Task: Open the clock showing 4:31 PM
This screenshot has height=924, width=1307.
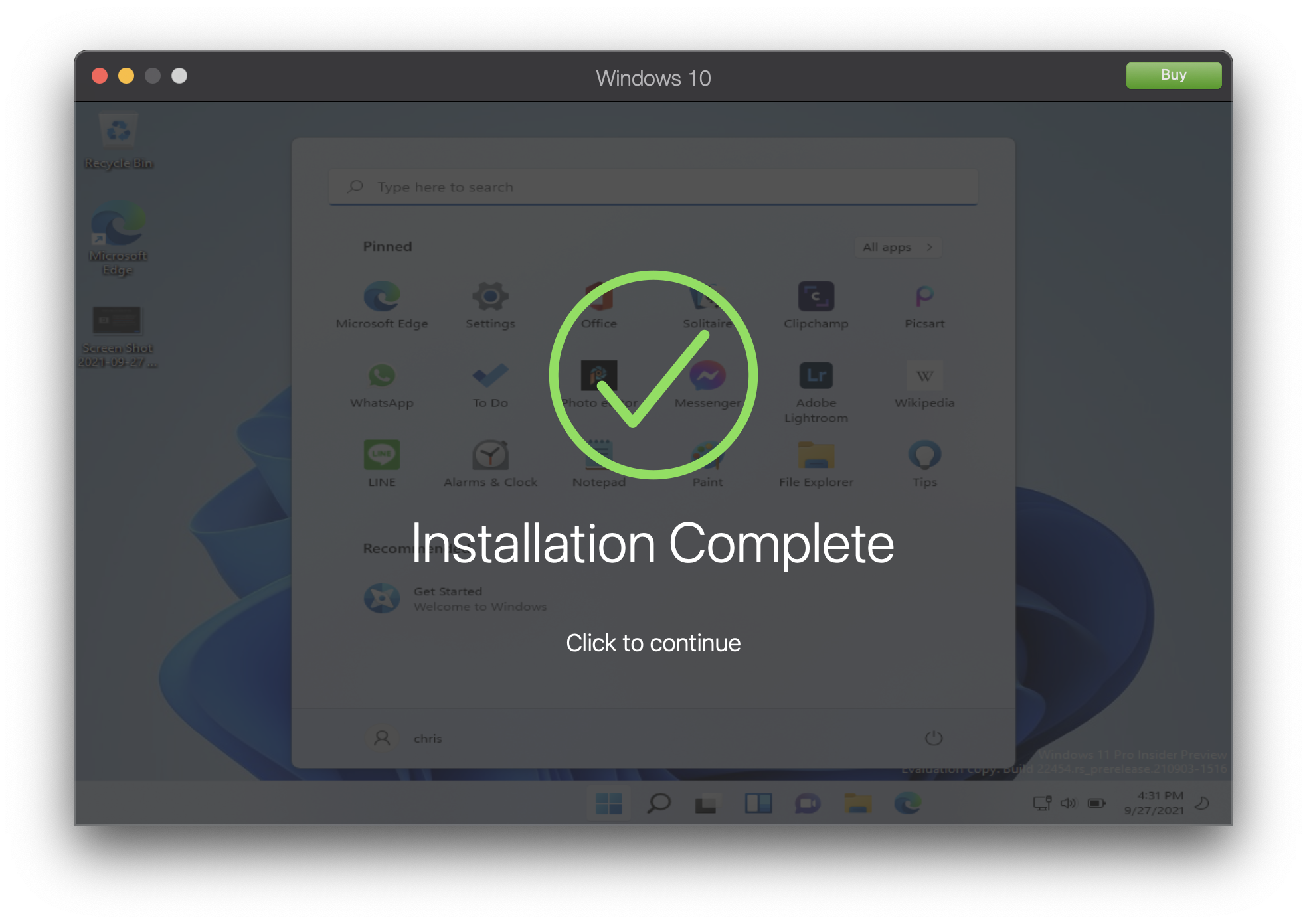Action: click(1154, 803)
